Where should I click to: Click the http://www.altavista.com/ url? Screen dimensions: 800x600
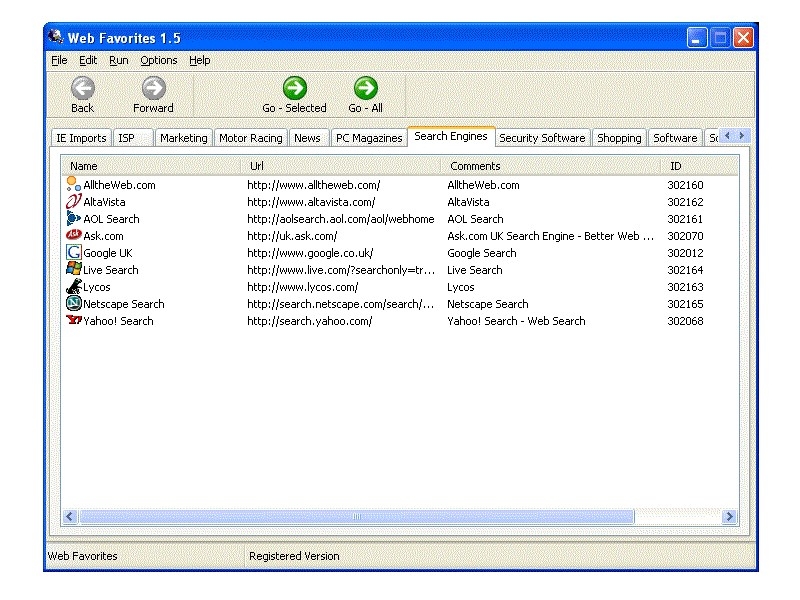pyautogui.click(x=311, y=202)
